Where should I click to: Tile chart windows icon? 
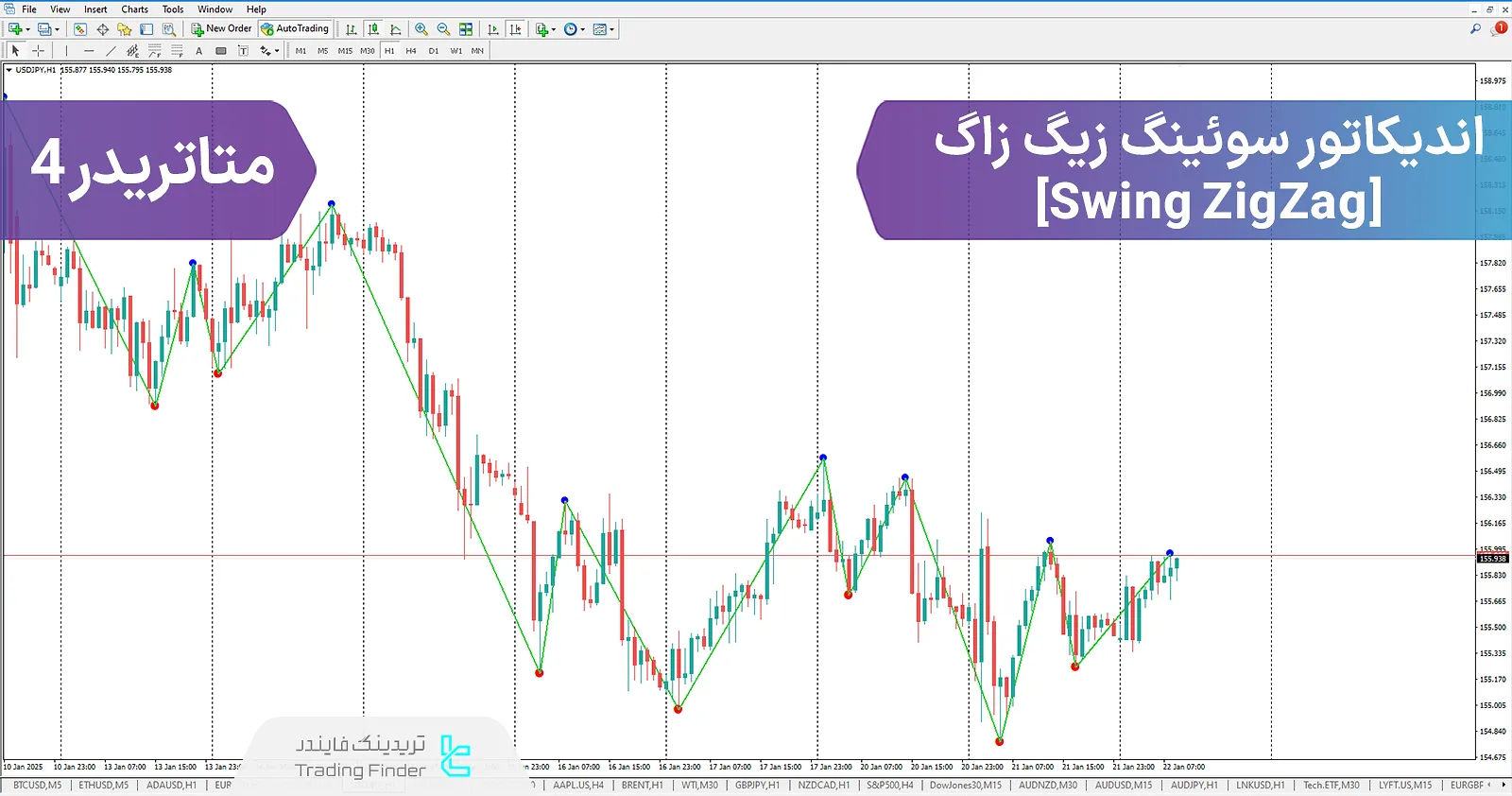[466, 29]
